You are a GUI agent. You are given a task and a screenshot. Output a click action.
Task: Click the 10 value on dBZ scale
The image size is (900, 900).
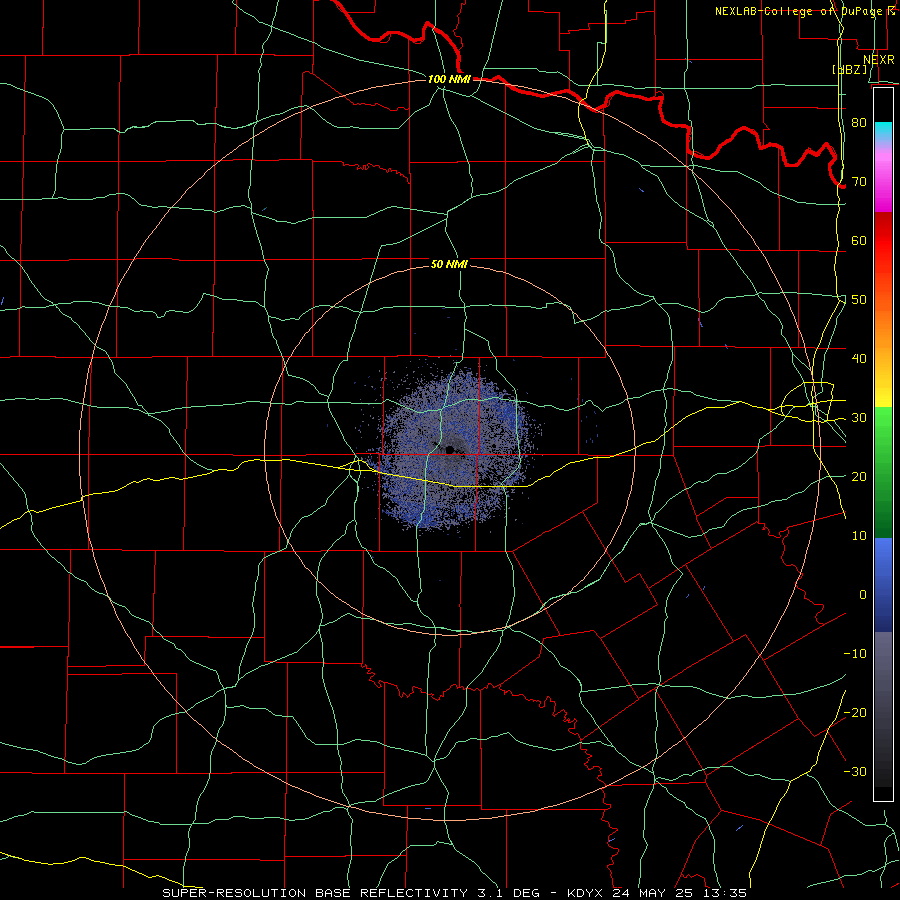859,536
